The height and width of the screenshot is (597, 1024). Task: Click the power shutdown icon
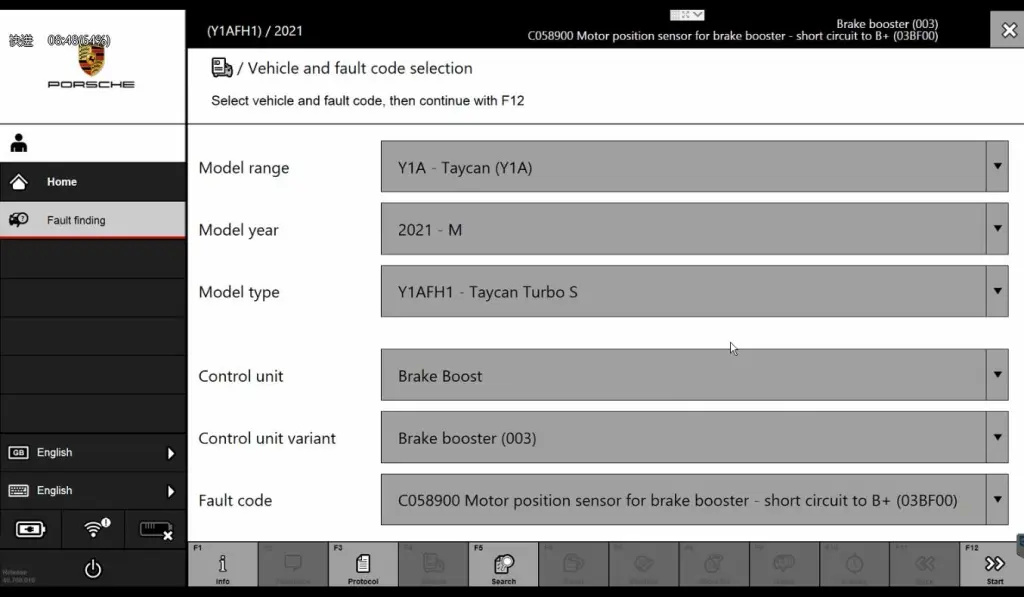[x=93, y=569]
